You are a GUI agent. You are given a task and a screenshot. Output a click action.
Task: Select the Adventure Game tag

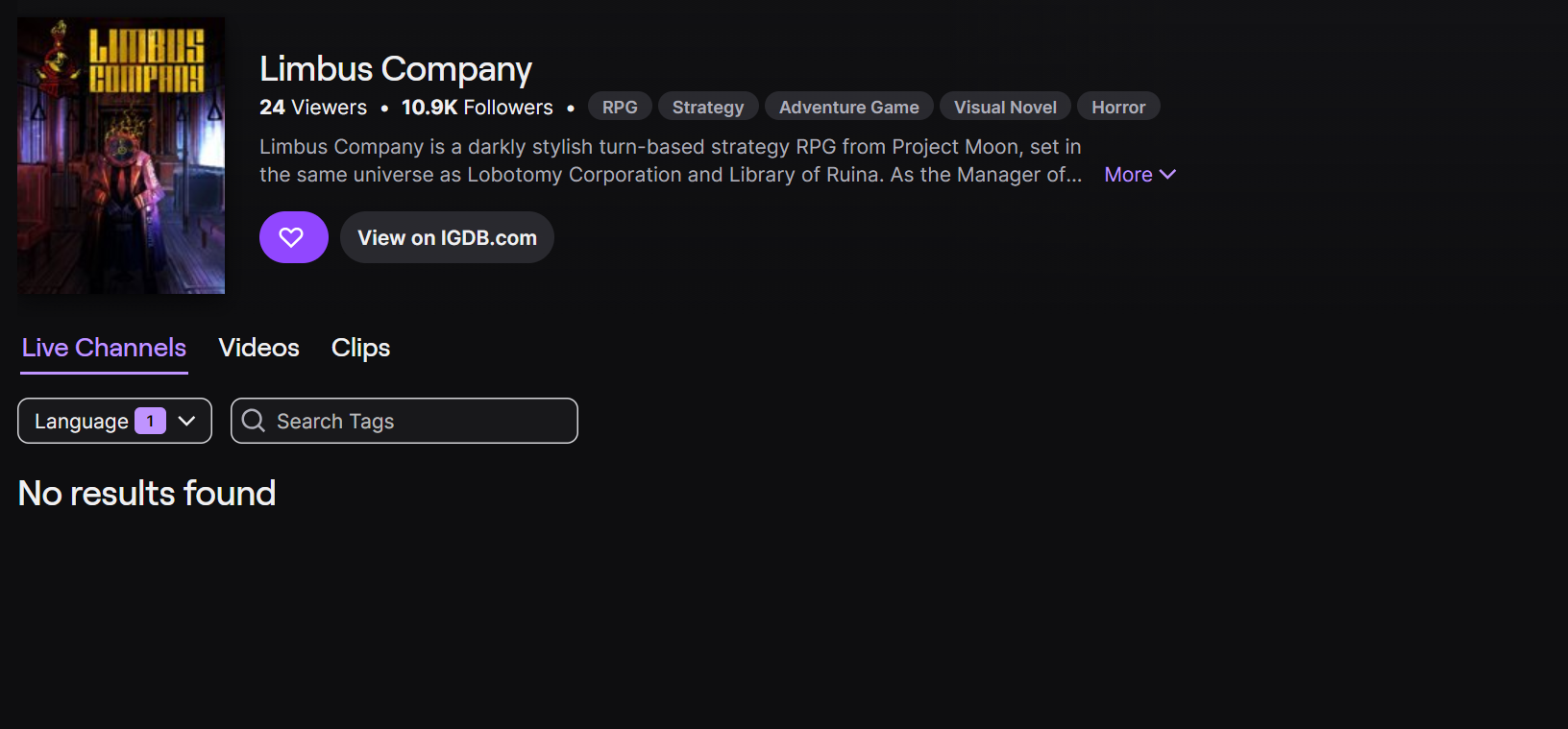coord(849,107)
